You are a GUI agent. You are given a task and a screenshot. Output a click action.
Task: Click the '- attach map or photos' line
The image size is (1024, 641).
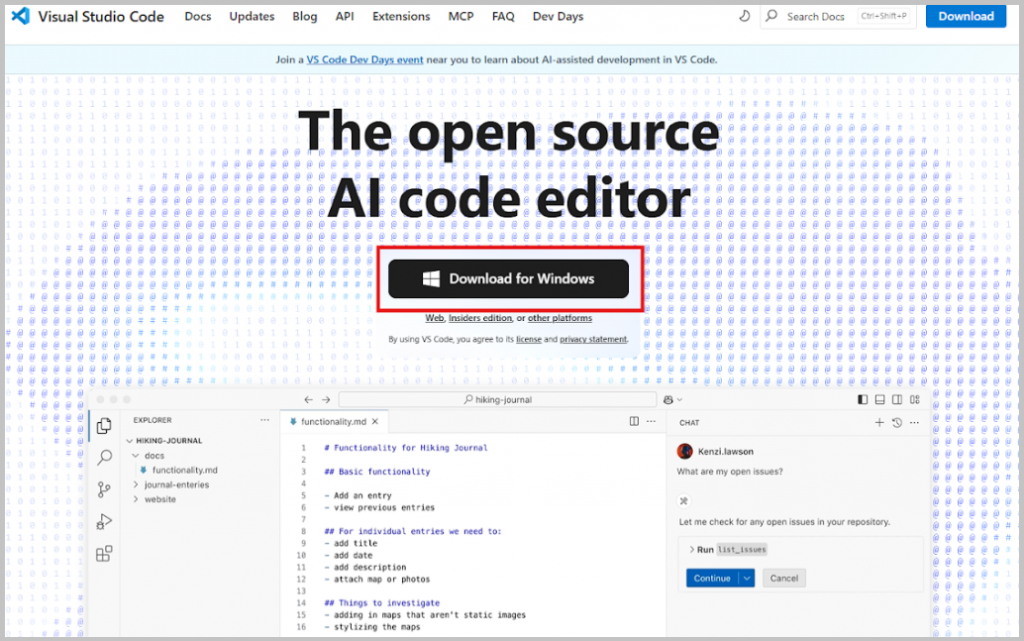377,579
